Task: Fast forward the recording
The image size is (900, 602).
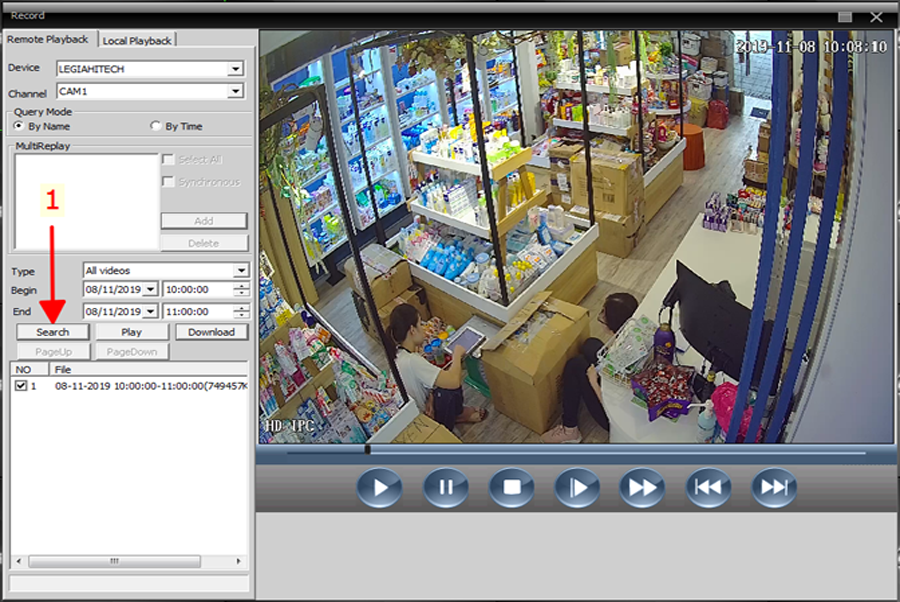Action: 642,487
